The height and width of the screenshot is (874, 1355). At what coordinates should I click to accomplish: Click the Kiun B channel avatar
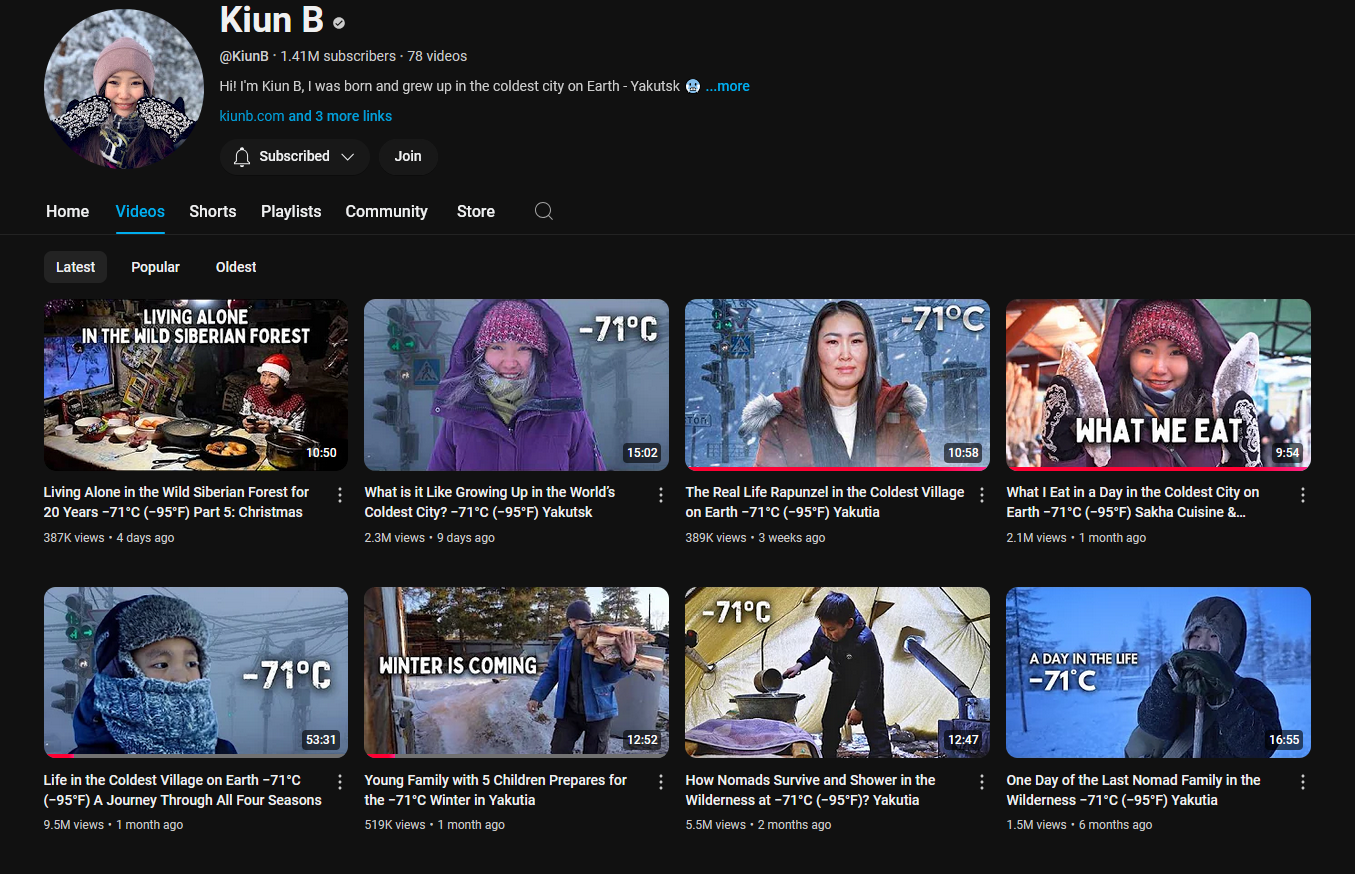click(124, 89)
